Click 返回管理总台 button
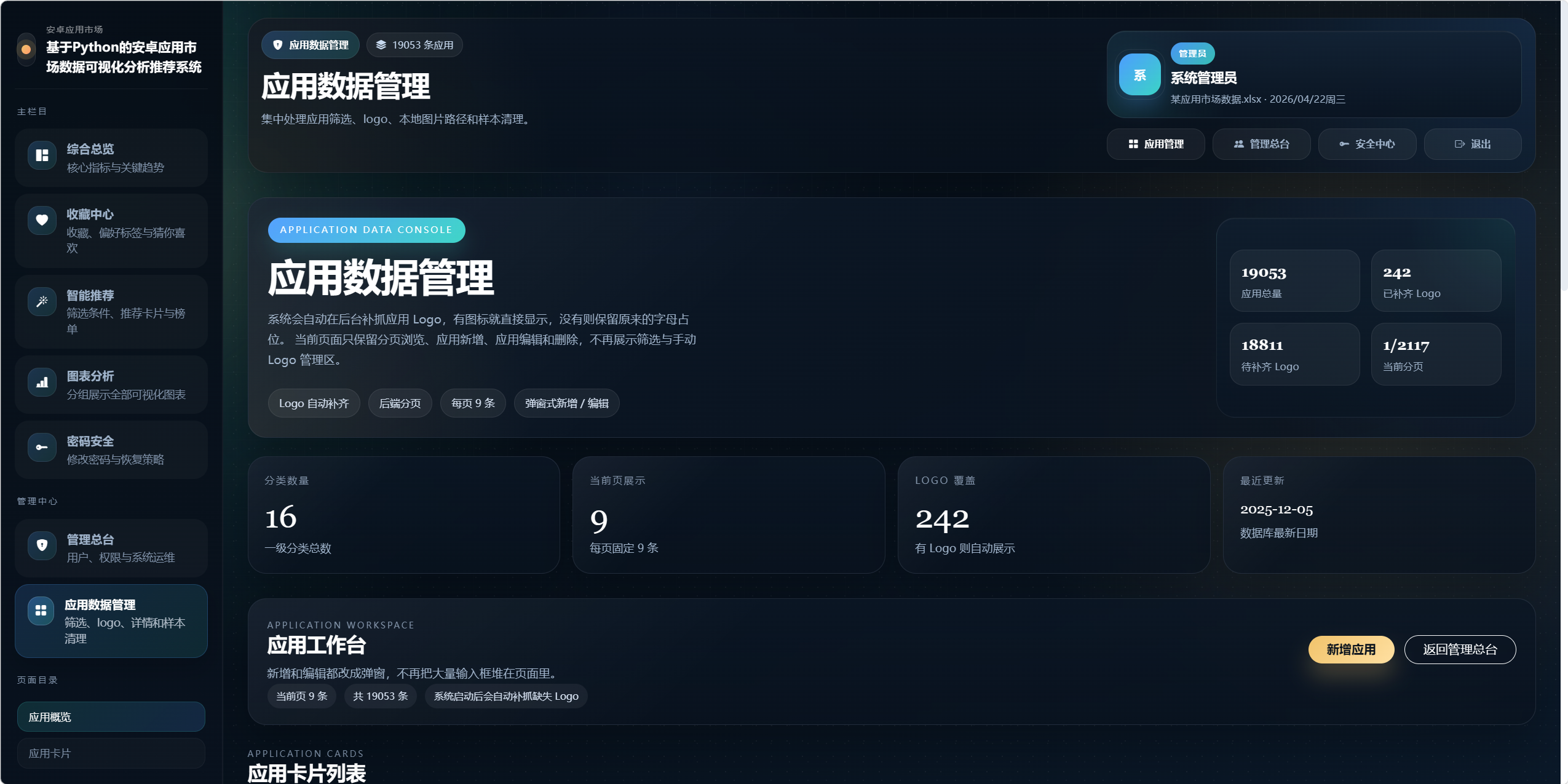1568x784 pixels. (x=1460, y=649)
